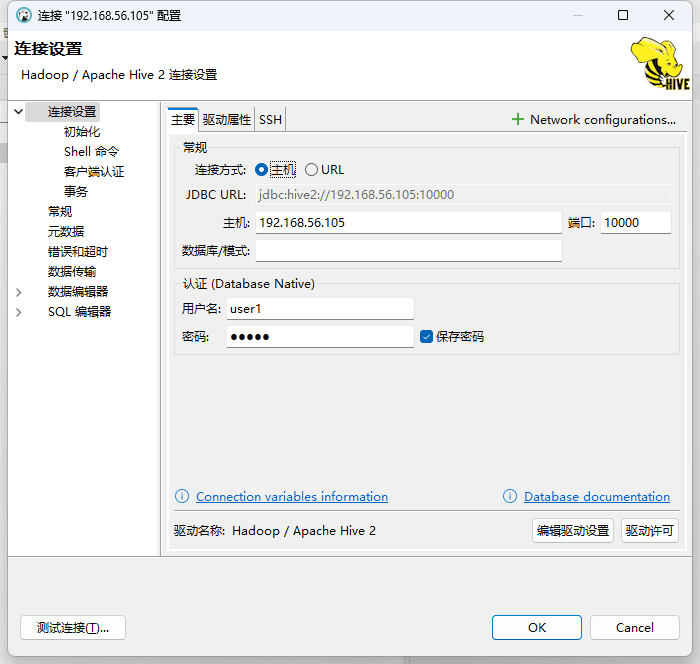This screenshot has width=700, height=664.
Task: Close the configuration dialog window
Action: pos(669,15)
